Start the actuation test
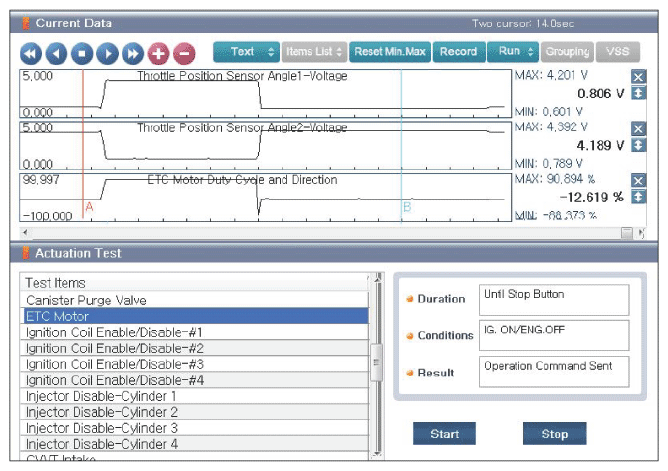This screenshot has width=668, height=471. (x=444, y=434)
